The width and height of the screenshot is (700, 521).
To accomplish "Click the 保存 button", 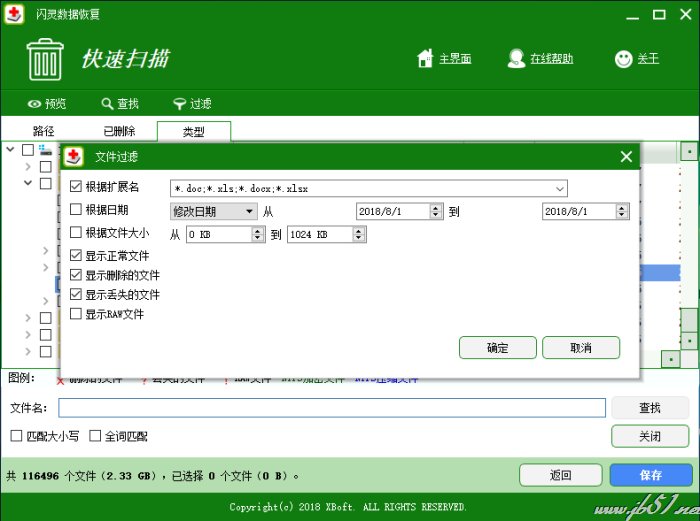I will coord(651,475).
